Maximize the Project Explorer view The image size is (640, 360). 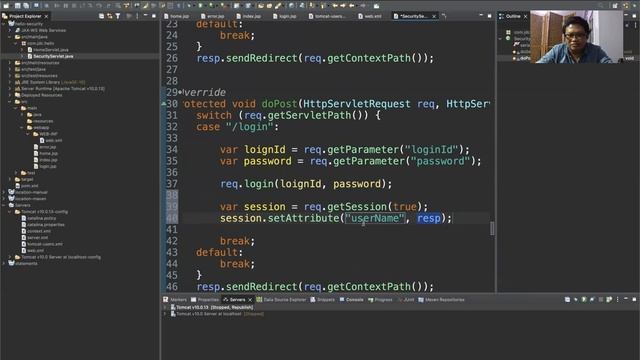coord(154,16)
